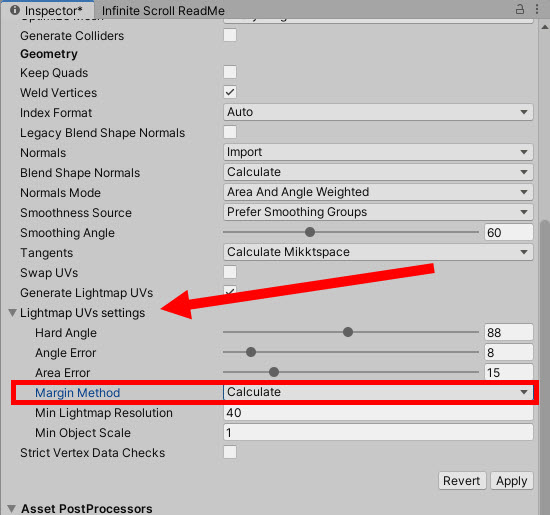Viewport: 550px width, 515px height.
Task: Enable Strict Vertex Data Checks checkbox
Action: coord(230,452)
